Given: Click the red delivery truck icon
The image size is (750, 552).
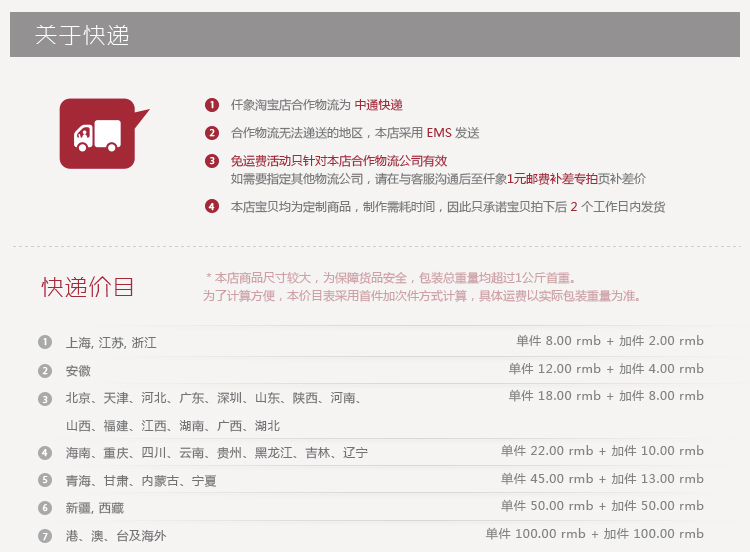Looking at the screenshot, I should 97,134.
